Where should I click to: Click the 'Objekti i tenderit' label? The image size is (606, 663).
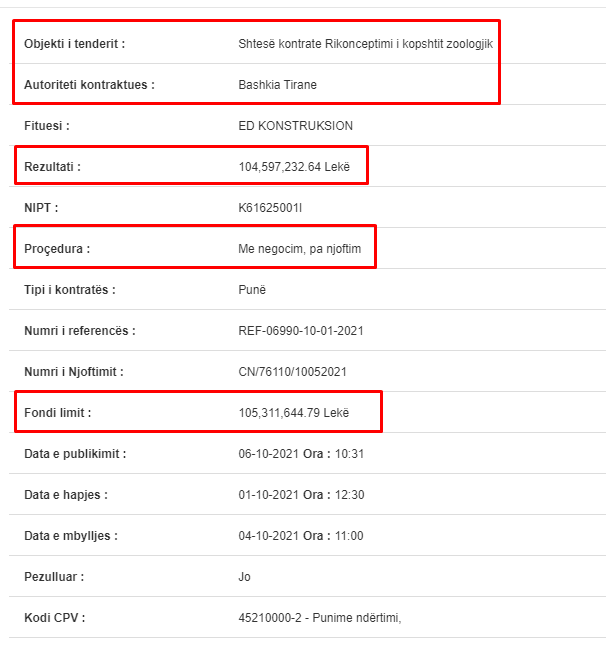pyautogui.click(x=74, y=44)
